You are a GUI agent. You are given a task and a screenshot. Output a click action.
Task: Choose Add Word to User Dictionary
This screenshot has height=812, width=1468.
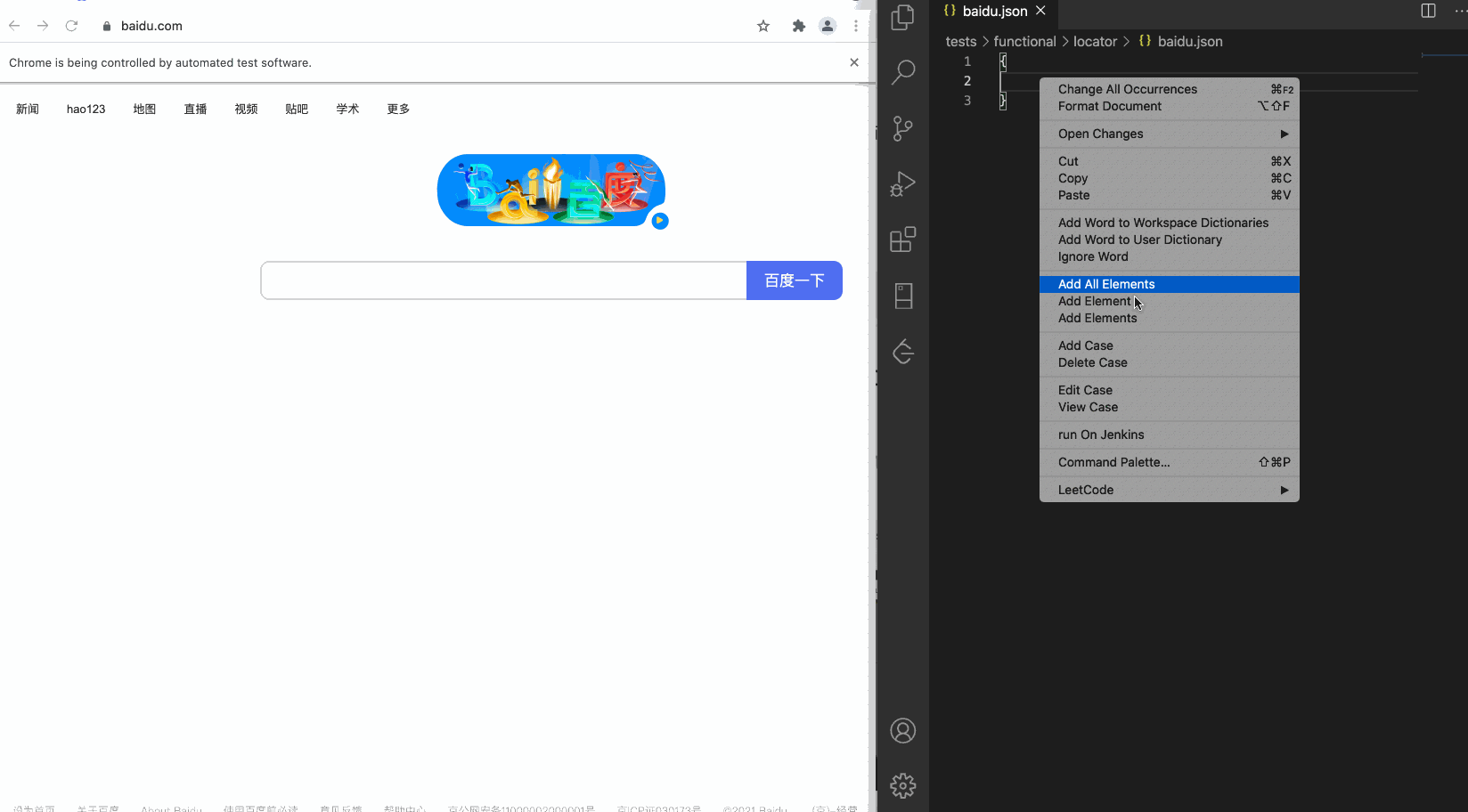coord(1170,240)
